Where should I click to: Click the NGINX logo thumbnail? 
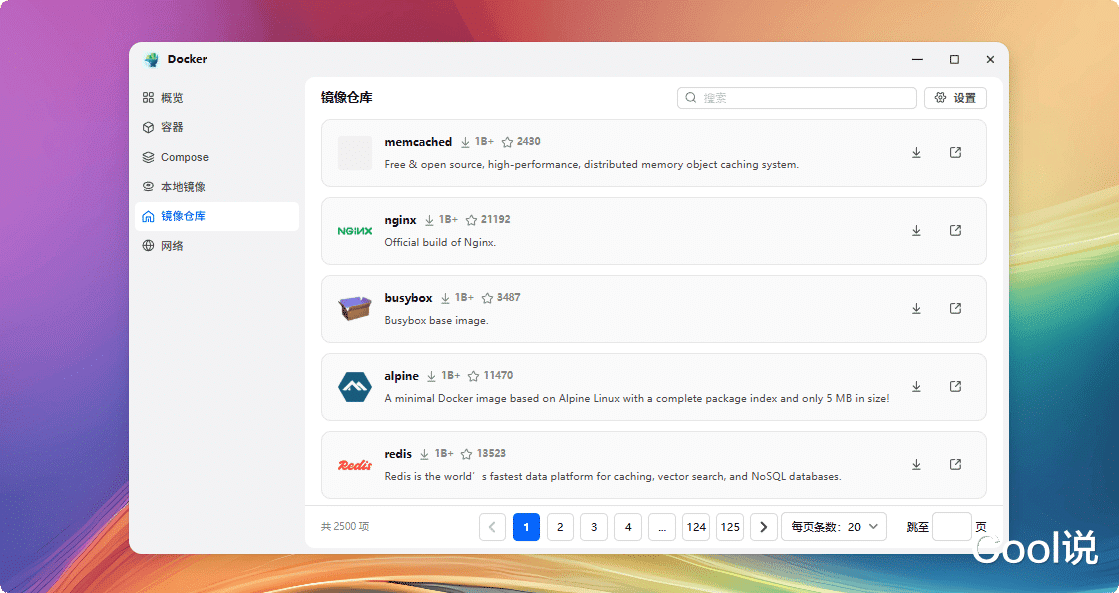[355, 230]
